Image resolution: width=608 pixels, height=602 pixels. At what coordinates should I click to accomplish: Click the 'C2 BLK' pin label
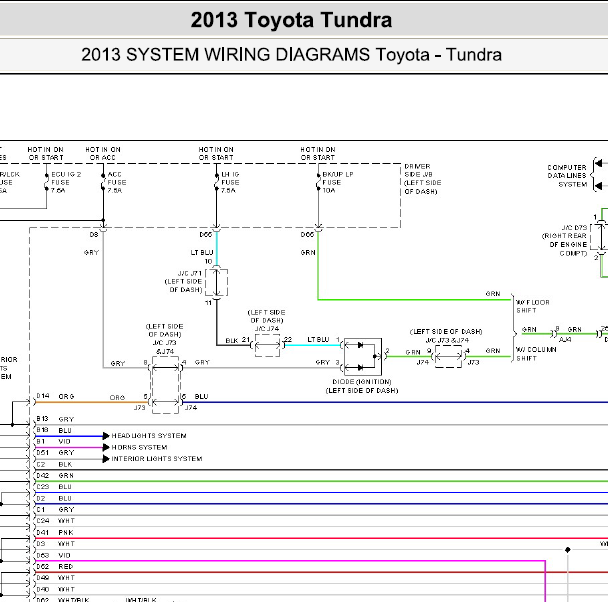54,464
